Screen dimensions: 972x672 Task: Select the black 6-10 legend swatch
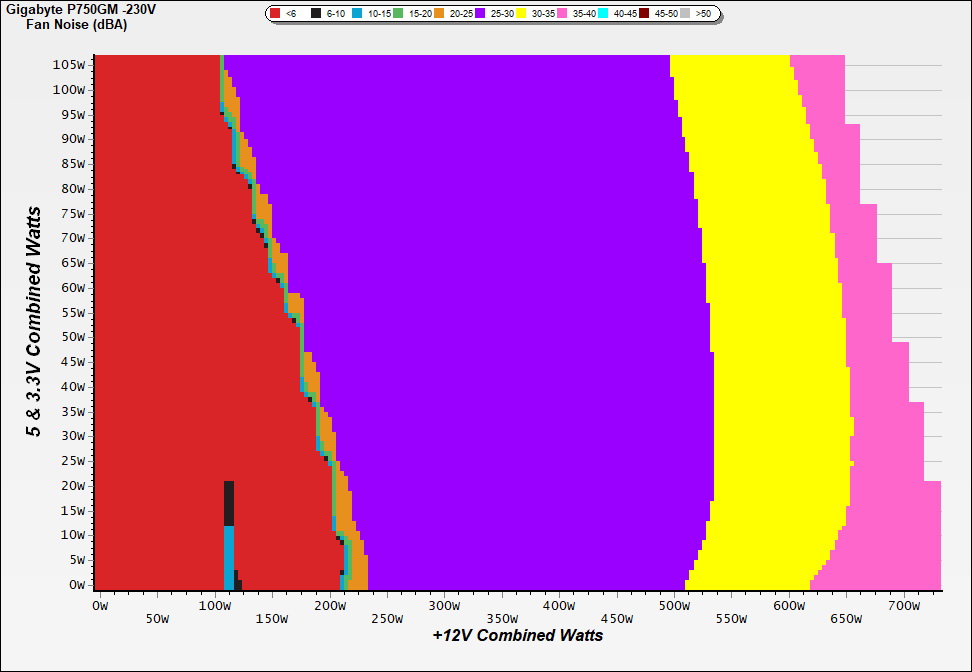click(316, 14)
